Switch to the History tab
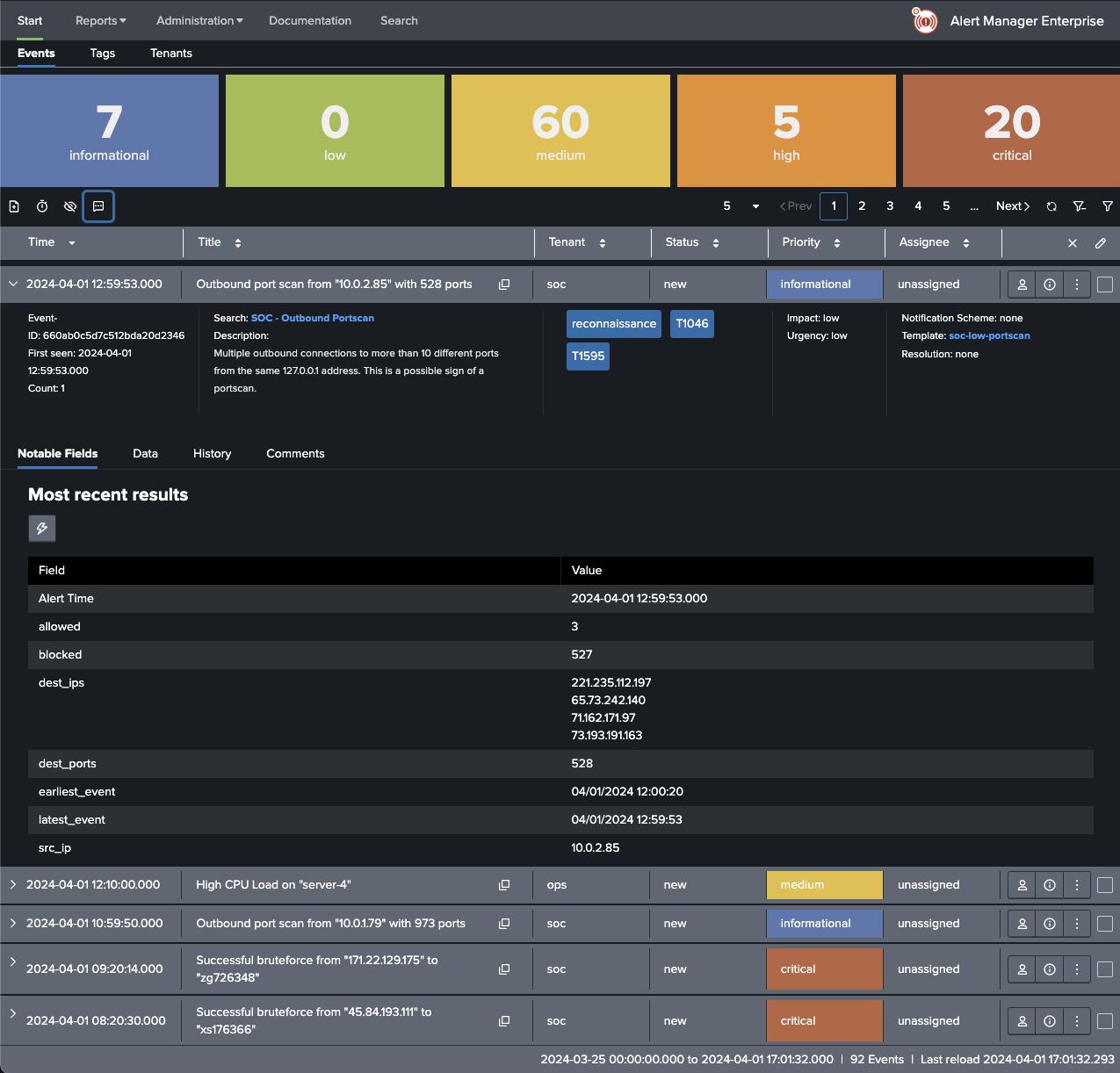1120x1073 pixels. click(212, 454)
